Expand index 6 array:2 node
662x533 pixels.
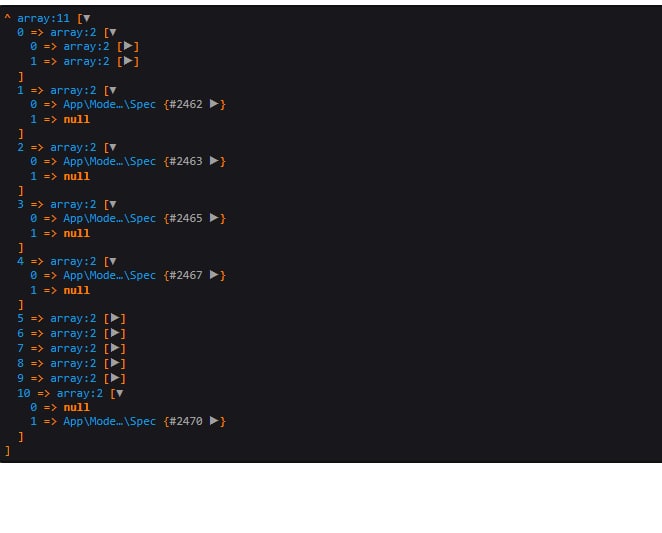pyautogui.click(x=115, y=333)
